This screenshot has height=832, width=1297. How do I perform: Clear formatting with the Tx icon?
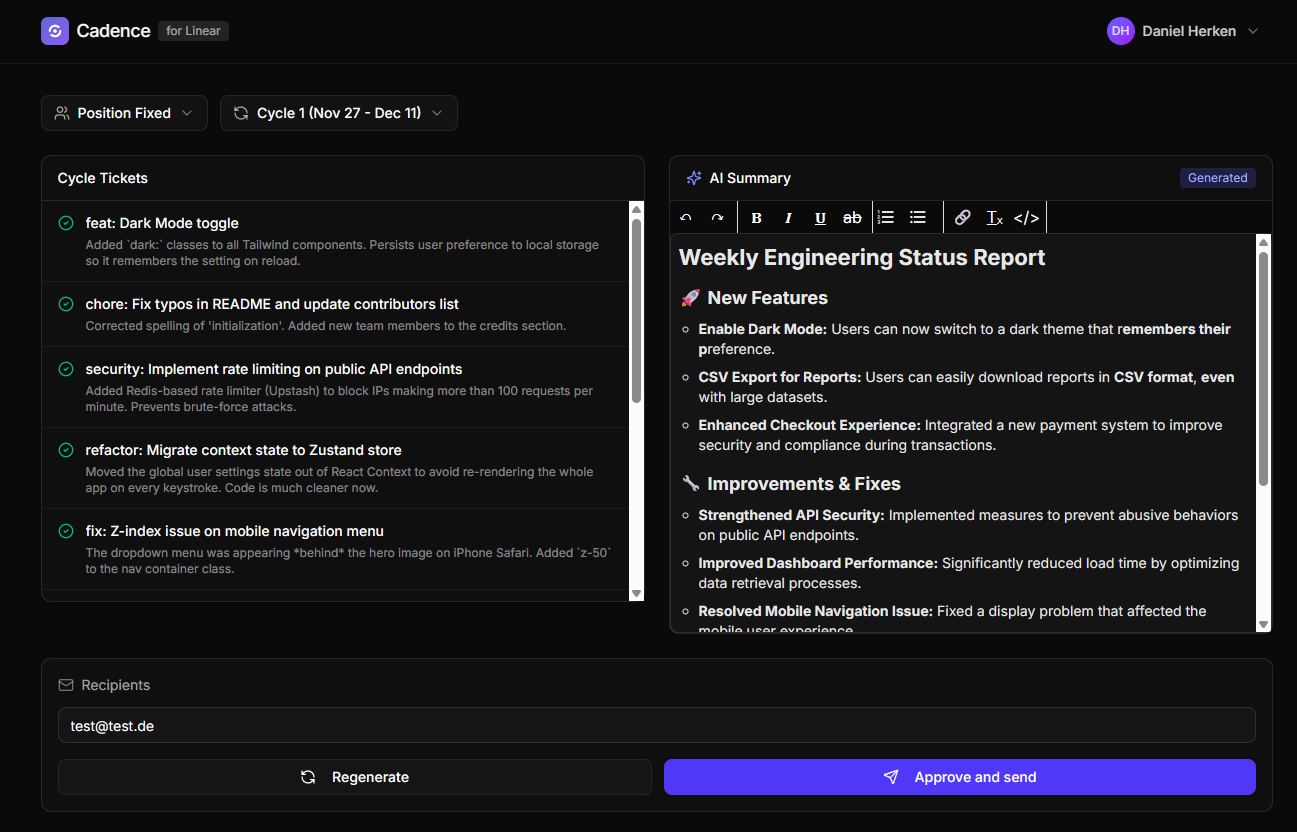tap(994, 218)
